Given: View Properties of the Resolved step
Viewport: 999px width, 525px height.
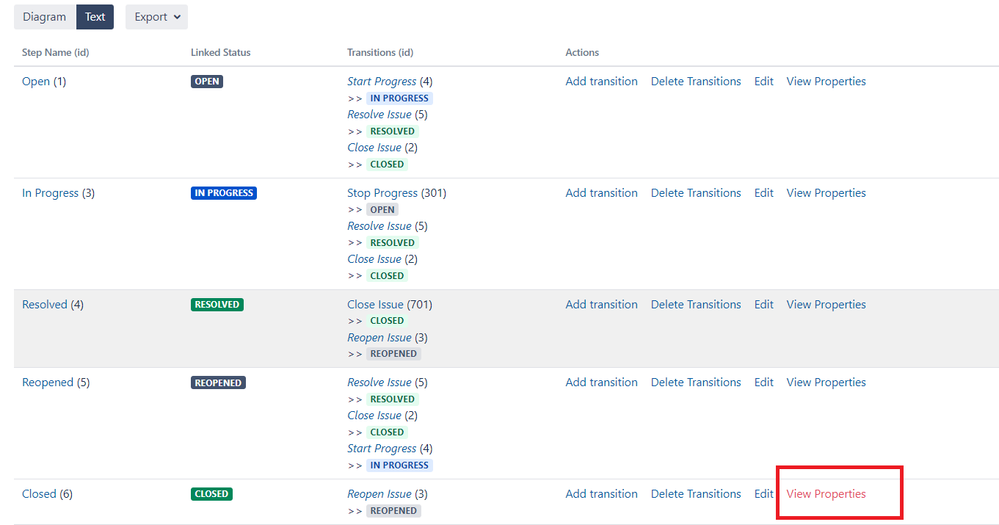Looking at the screenshot, I should [x=826, y=305].
